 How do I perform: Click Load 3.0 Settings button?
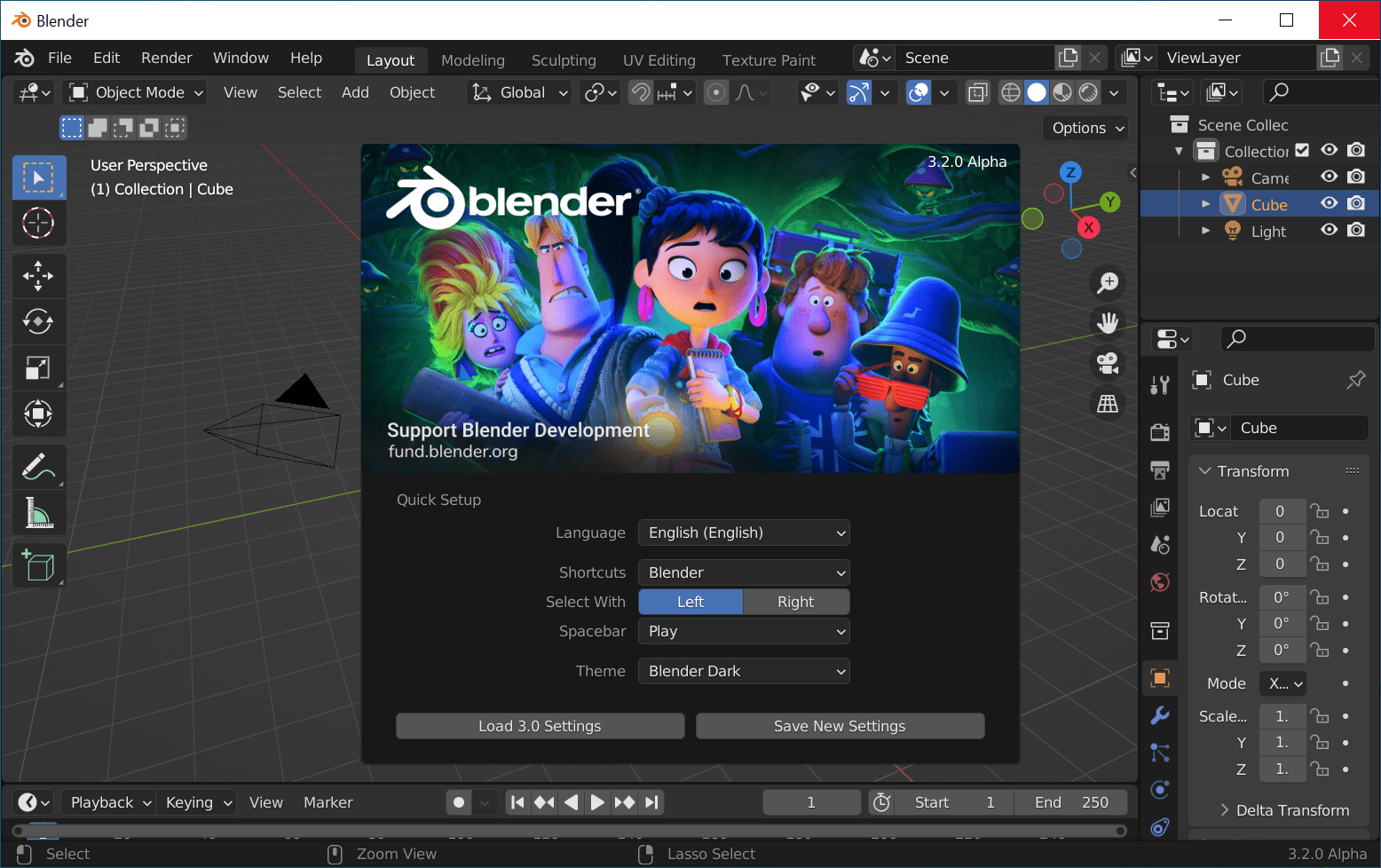540,726
